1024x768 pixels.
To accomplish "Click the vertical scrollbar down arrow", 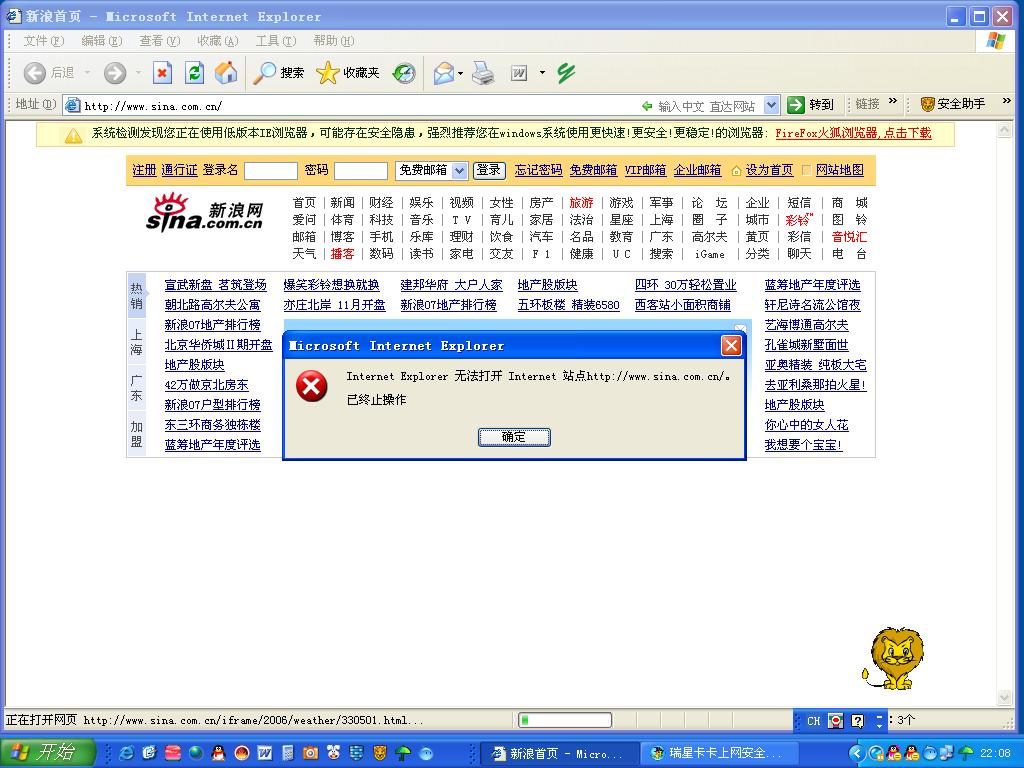I will click(1004, 698).
